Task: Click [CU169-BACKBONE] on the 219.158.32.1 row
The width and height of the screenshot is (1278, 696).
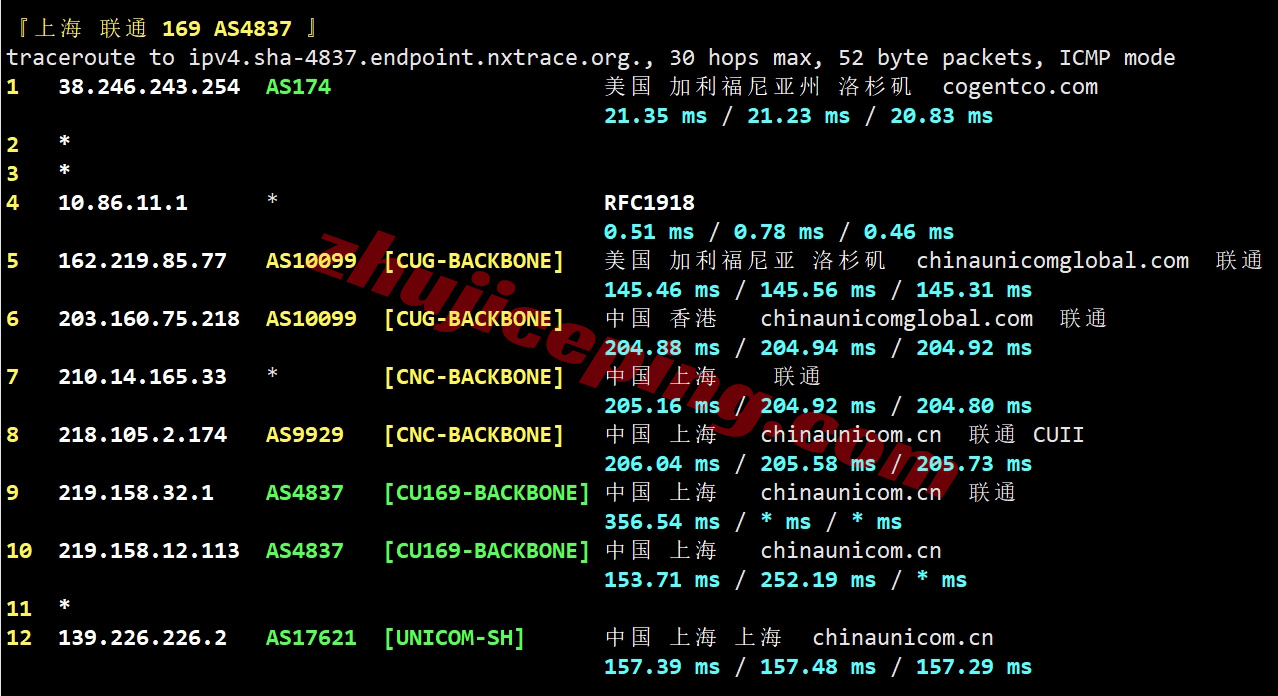Action: [x=487, y=493]
